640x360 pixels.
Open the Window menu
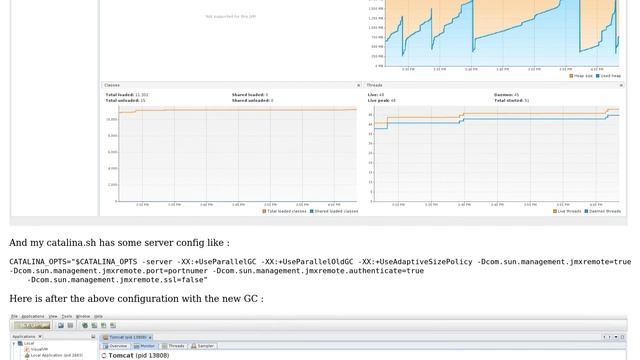tap(83, 316)
